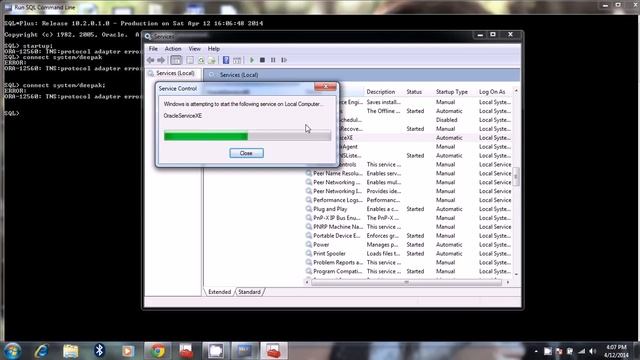
Task: Switch to the Extended tab
Action: tap(220, 292)
